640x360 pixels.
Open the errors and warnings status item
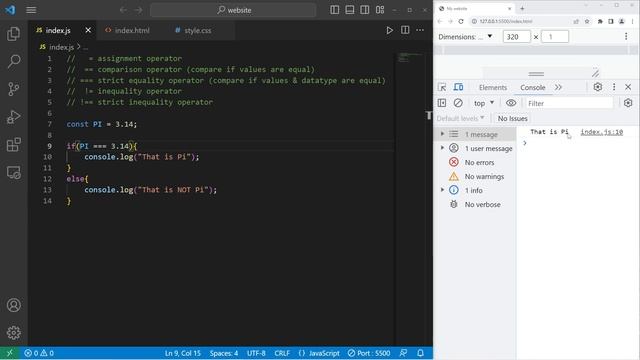pyautogui.click(x=39, y=353)
